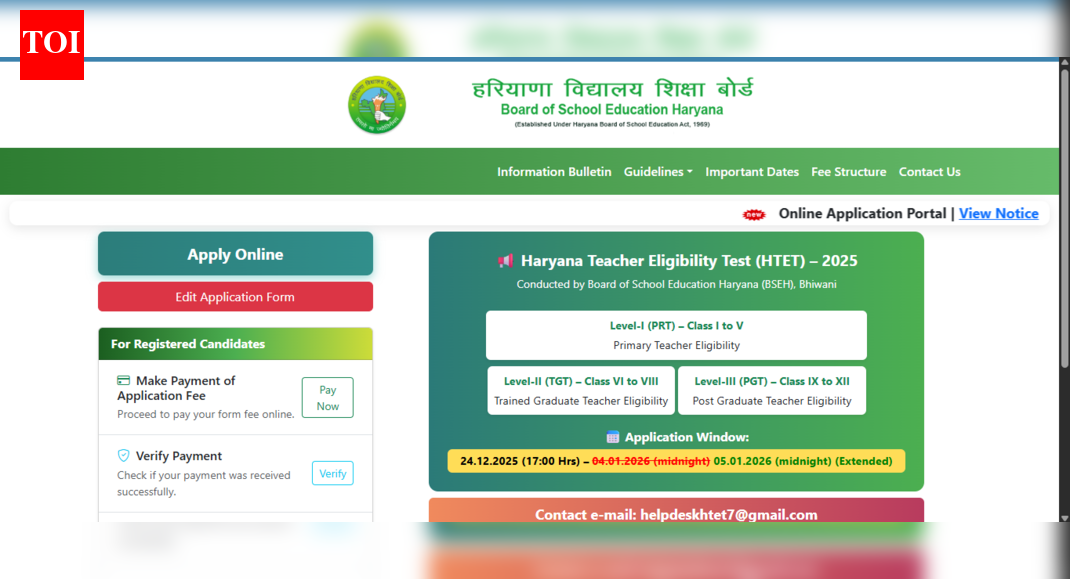Image resolution: width=1070 pixels, height=579 pixels.
Task: Click the Verify button under Verify Payment
Action: [332, 472]
